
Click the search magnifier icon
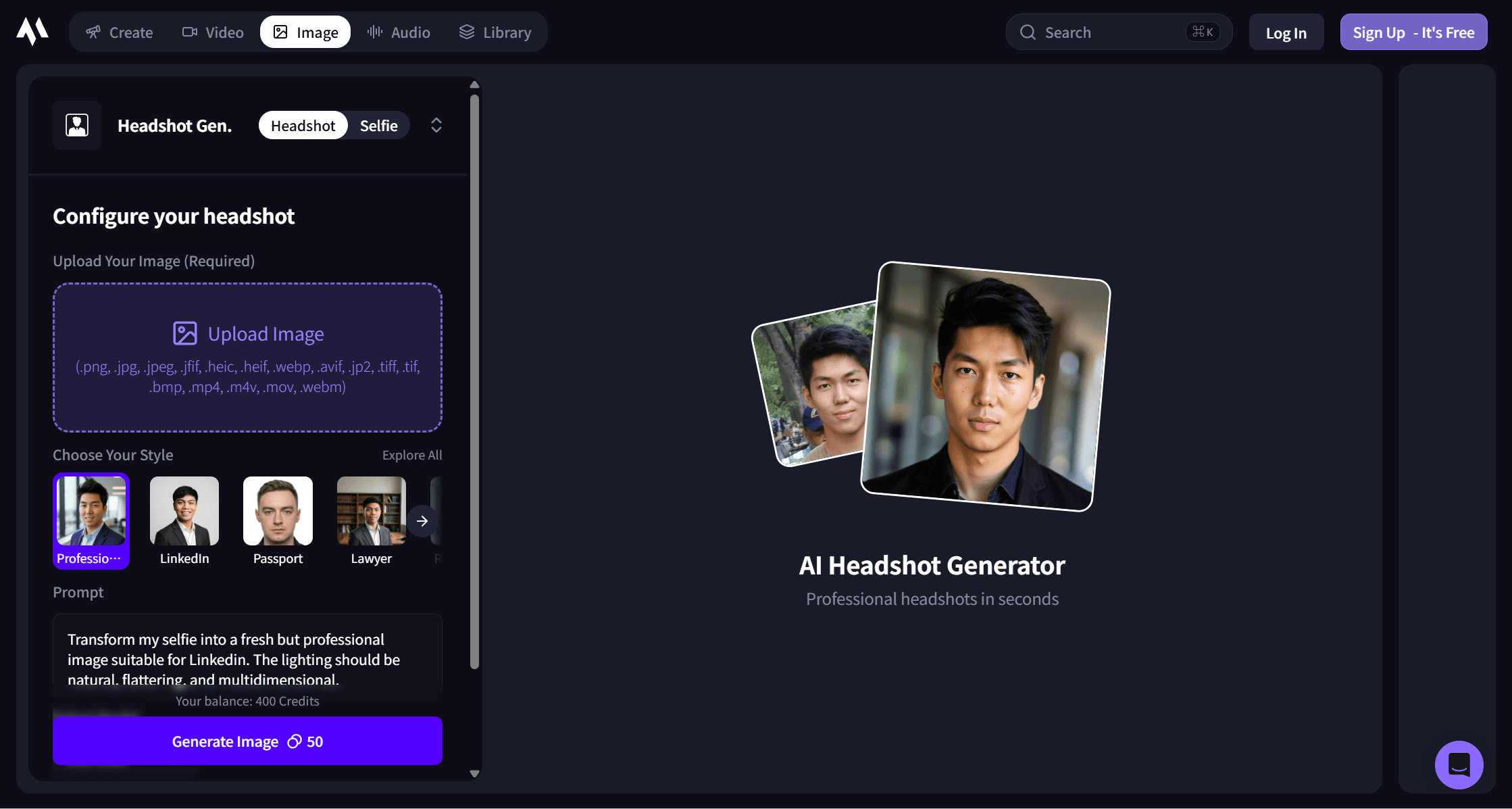[x=1028, y=32]
